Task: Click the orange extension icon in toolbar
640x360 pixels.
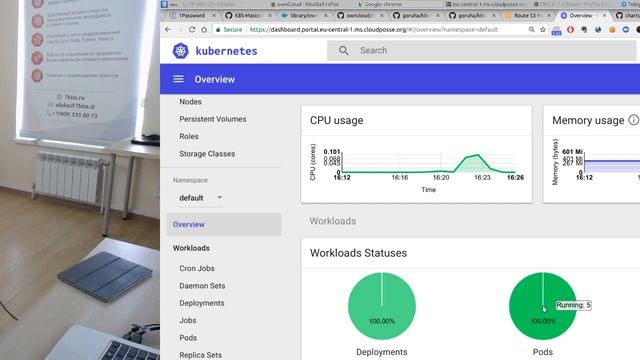Action: pyautogui.click(x=612, y=30)
